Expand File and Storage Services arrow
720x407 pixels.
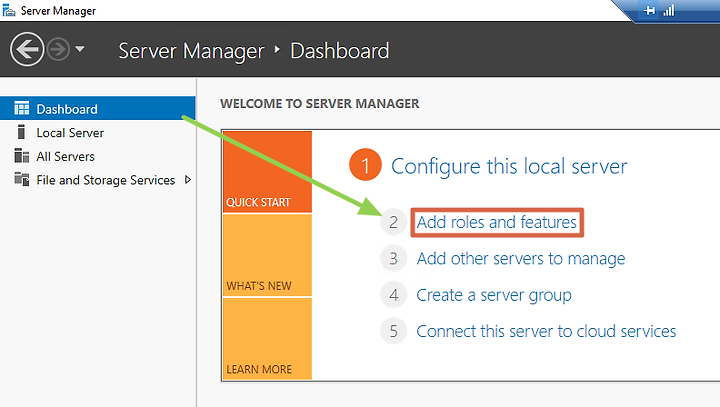click(x=188, y=180)
